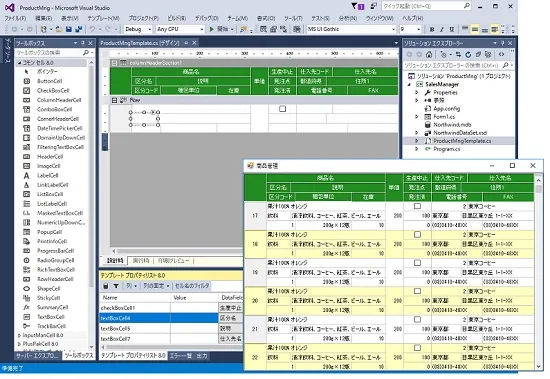Click the Save icon in the main toolbar
The height and width of the screenshot is (379, 550).
coord(69,29)
